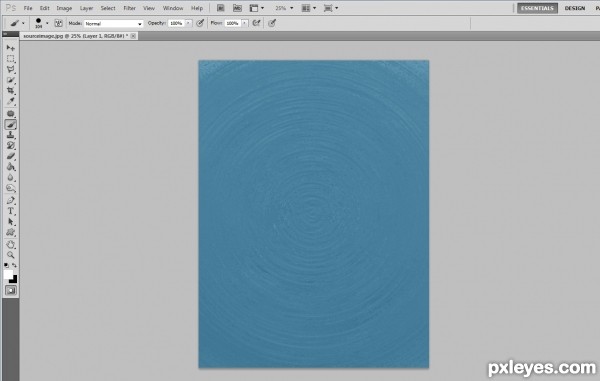
Task: Select the Blur tool
Action: (11, 178)
